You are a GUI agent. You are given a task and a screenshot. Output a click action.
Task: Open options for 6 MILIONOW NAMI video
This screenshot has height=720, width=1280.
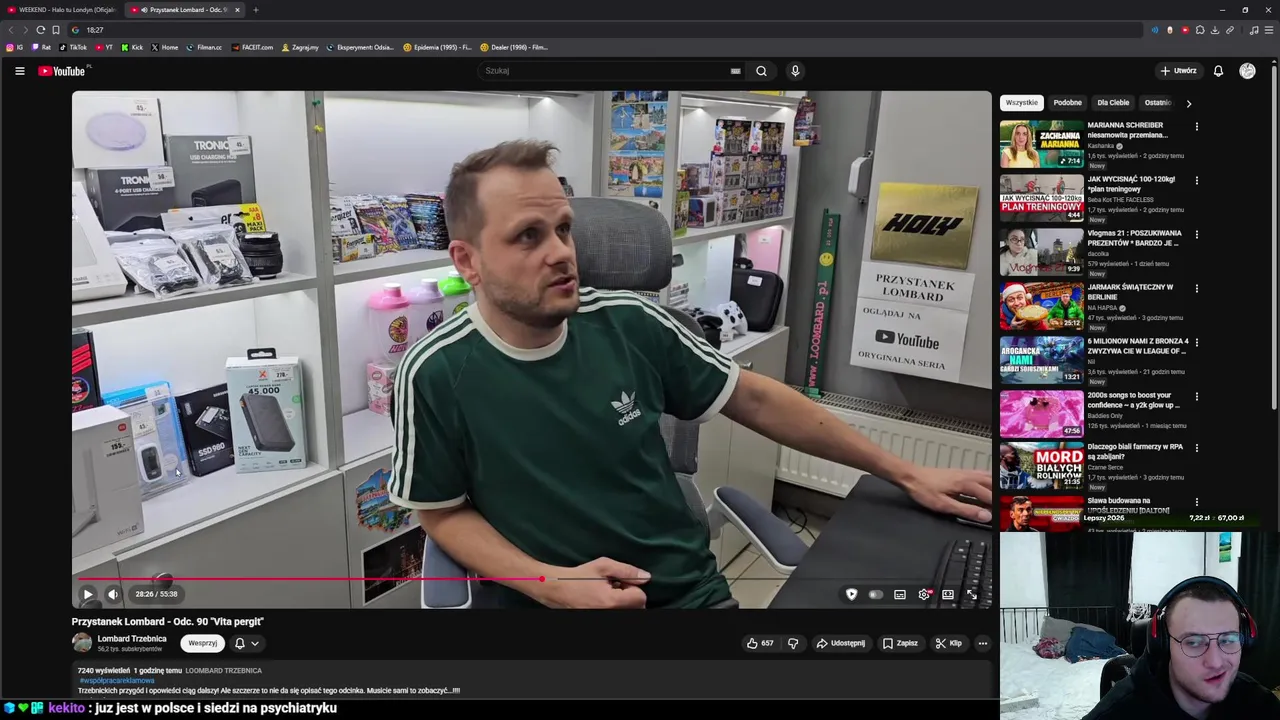[x=1196, y=343]
